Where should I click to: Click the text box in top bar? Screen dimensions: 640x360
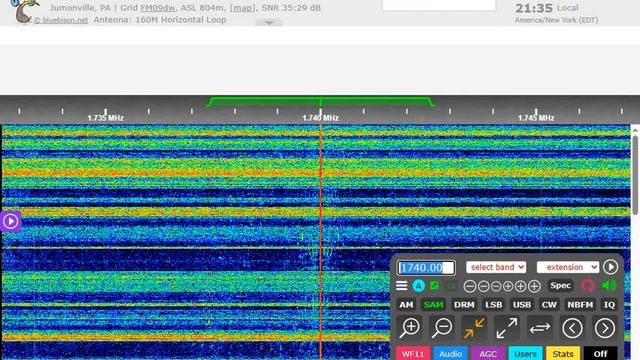439,5
